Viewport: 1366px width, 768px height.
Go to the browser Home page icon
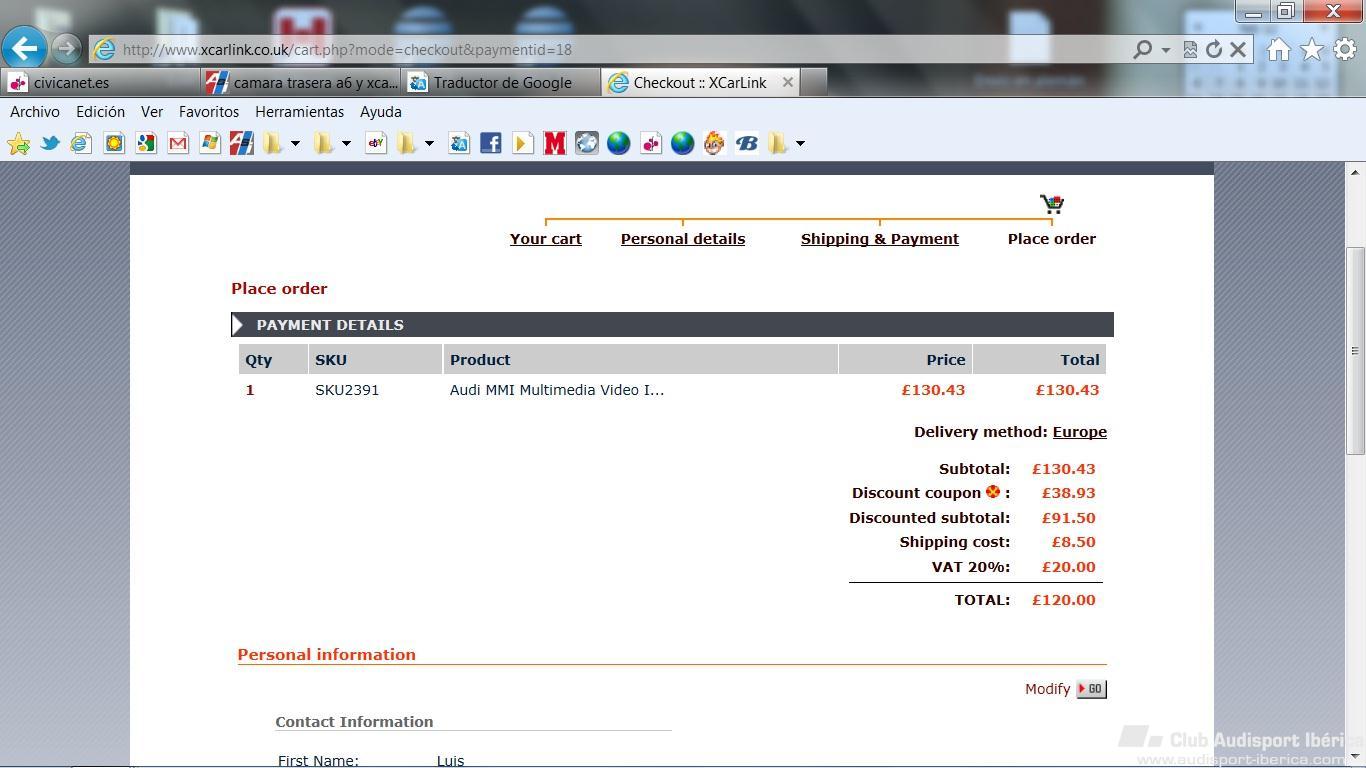[x=1278, y=49]
